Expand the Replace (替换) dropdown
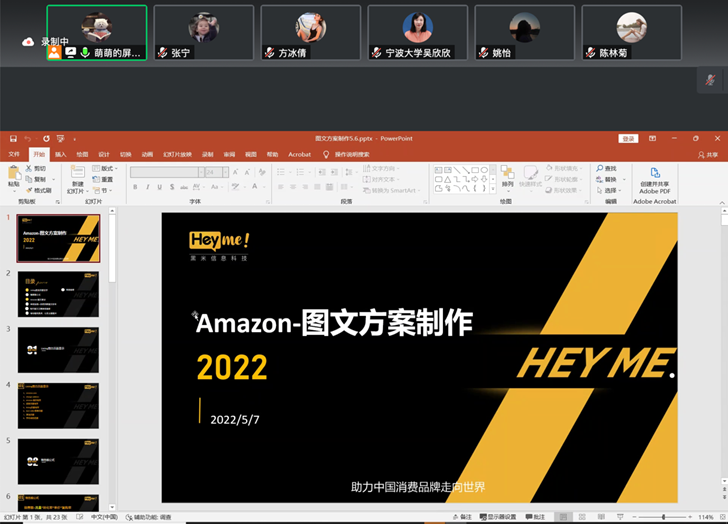This screenshot has height=524, width=728. point(608,180)
